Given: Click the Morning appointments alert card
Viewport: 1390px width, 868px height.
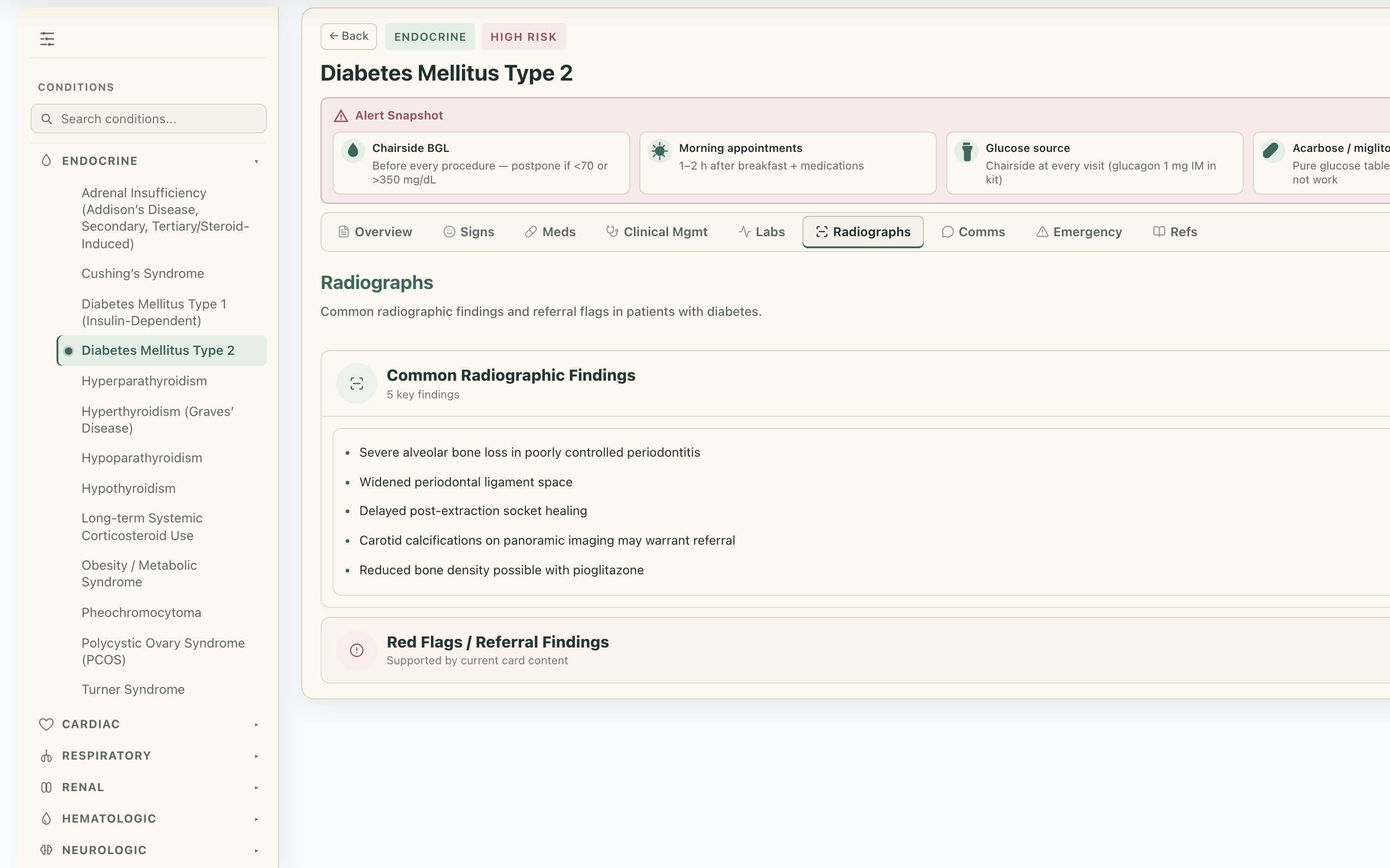Looking at the screenshot, I should coord(788,164).
